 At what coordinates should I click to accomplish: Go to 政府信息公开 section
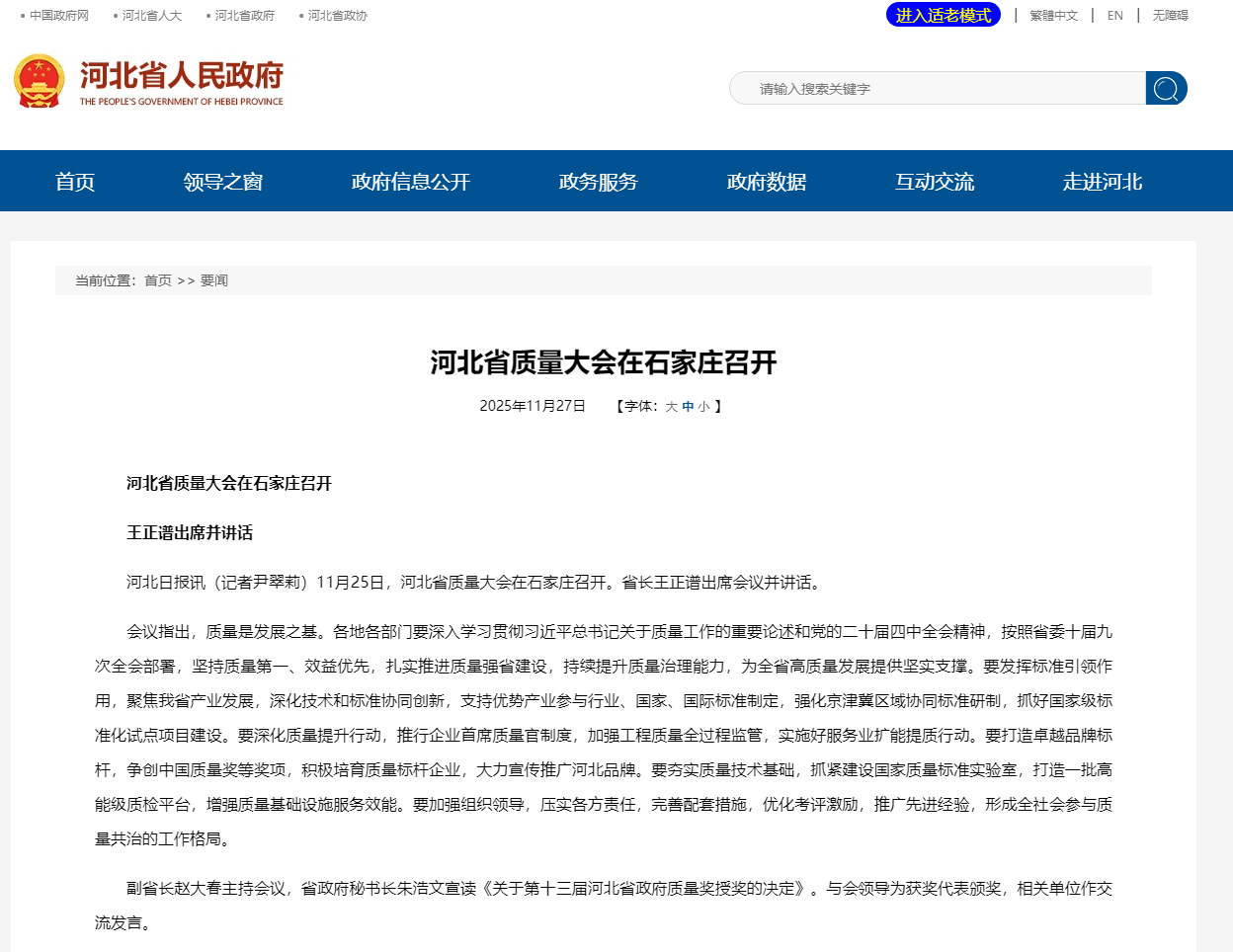410,182
